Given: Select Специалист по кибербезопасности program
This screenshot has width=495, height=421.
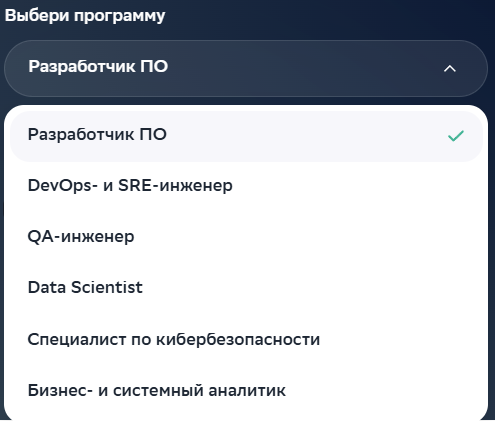Looking at the screenshot, I should pos(246,339).
